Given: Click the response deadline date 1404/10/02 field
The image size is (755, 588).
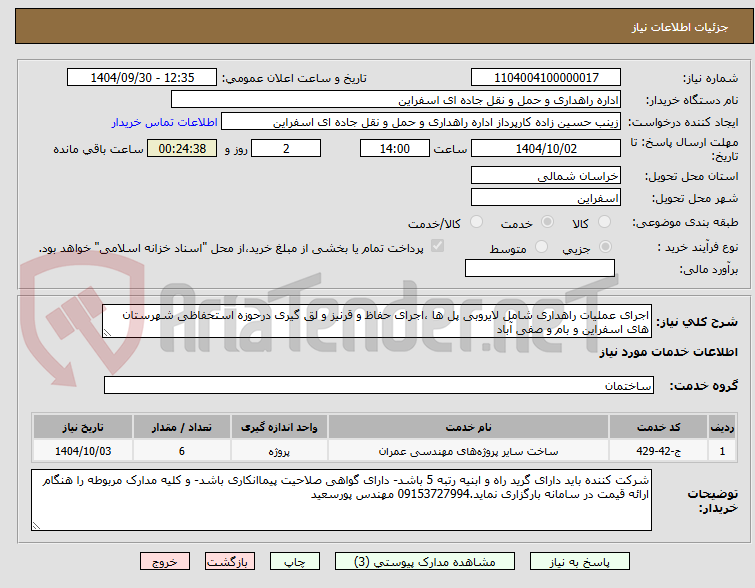Looking at the screenshot, I should [546, 148].
